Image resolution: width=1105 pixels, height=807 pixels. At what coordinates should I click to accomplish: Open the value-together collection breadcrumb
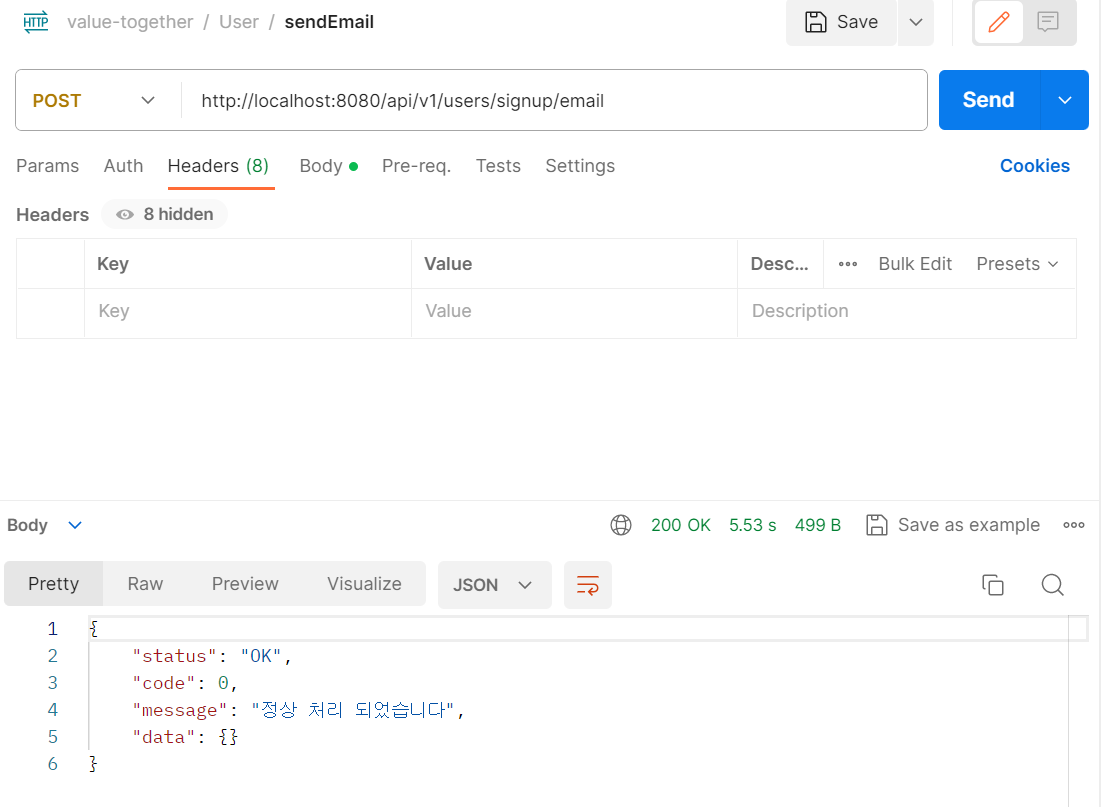point(130,22)
